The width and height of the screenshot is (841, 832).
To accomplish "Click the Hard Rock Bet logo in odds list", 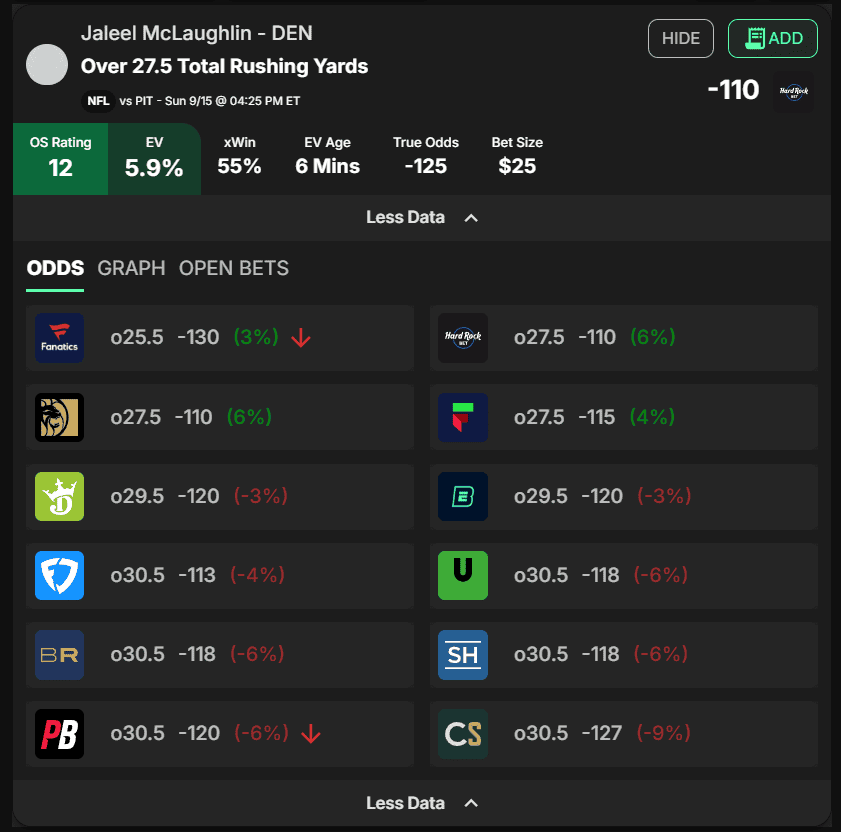I will [x=463, y=338].
